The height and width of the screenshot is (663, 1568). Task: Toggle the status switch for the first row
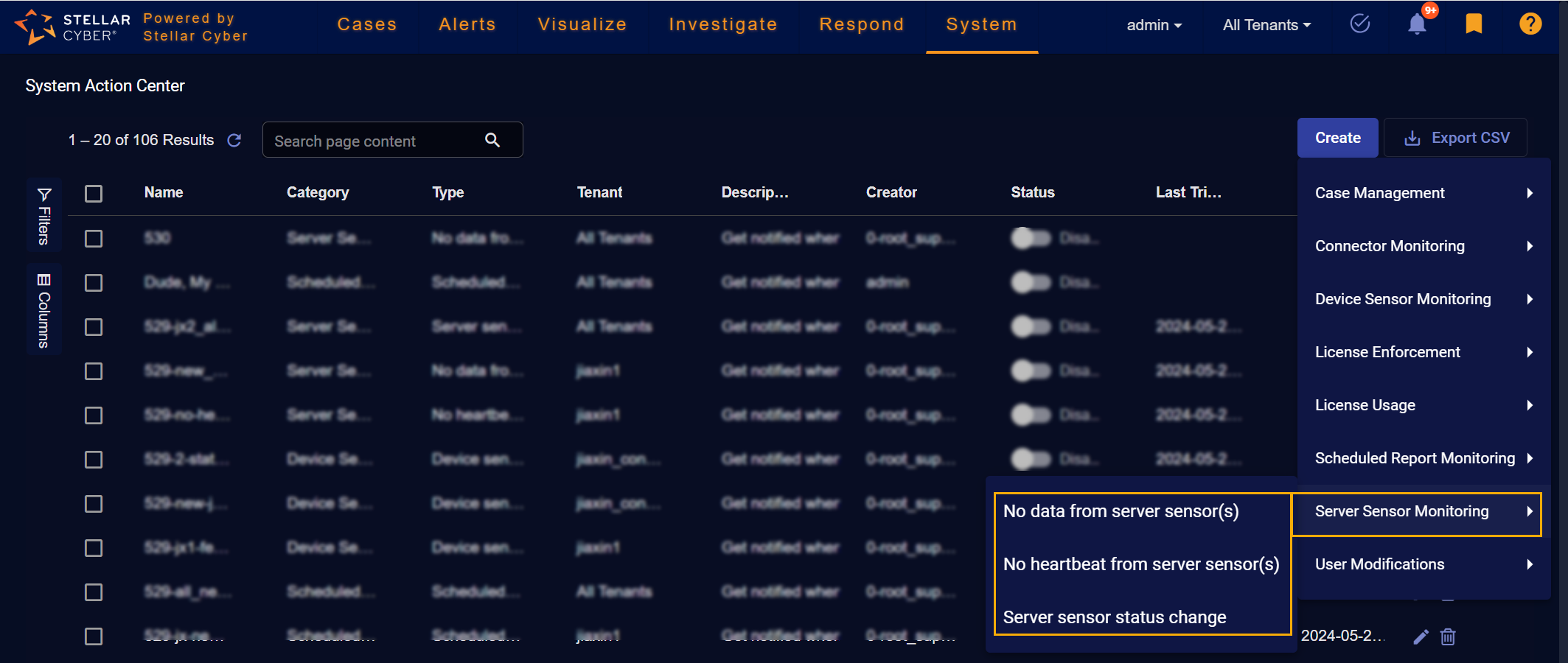click(x=1031, y=238)
